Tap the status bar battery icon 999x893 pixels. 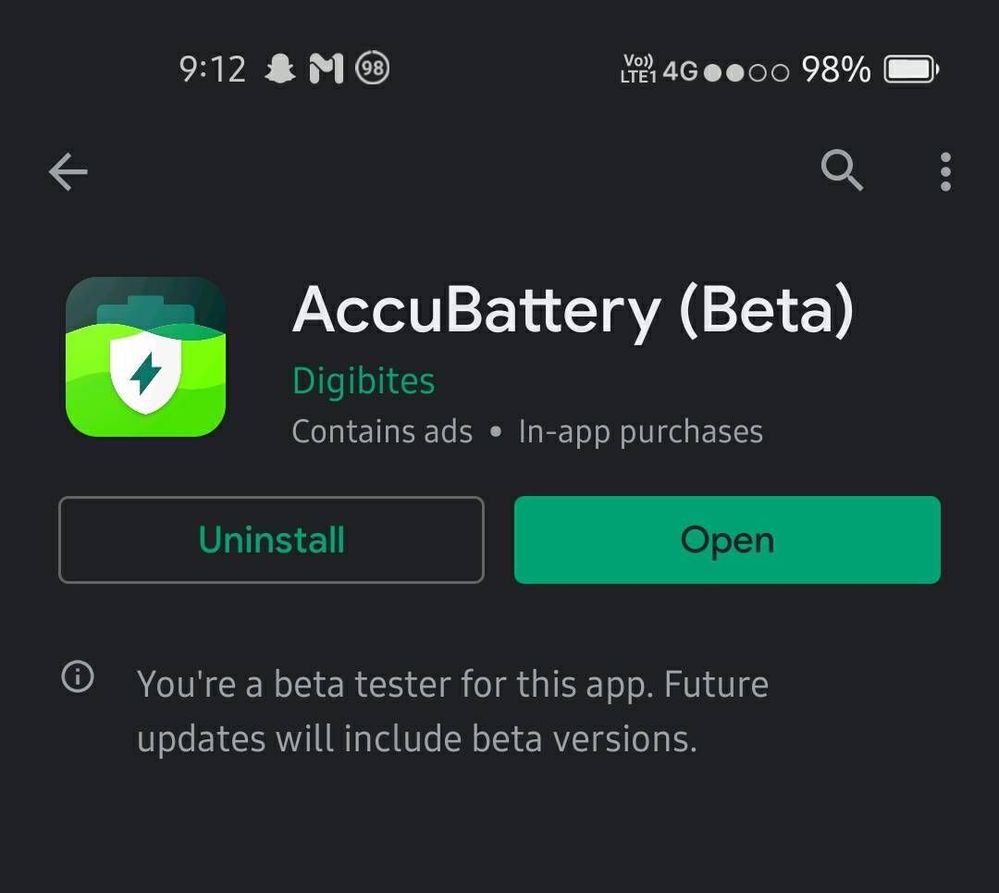tap(911, 69)
